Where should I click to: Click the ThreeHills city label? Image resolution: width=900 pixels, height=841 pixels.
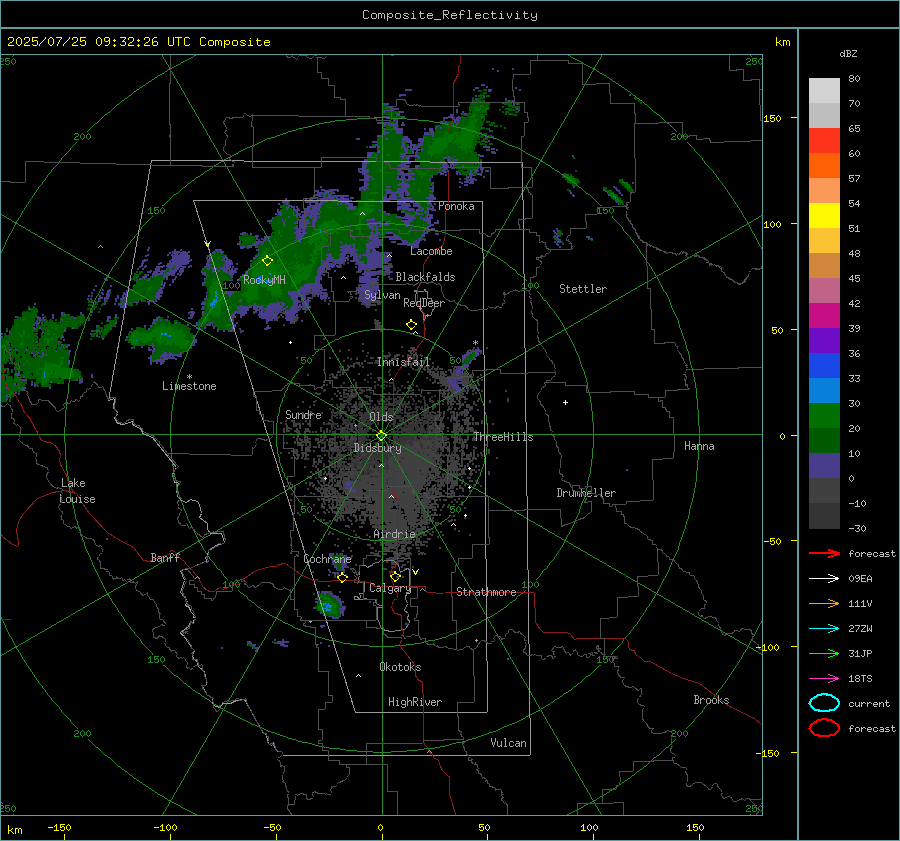click(503, 437)
